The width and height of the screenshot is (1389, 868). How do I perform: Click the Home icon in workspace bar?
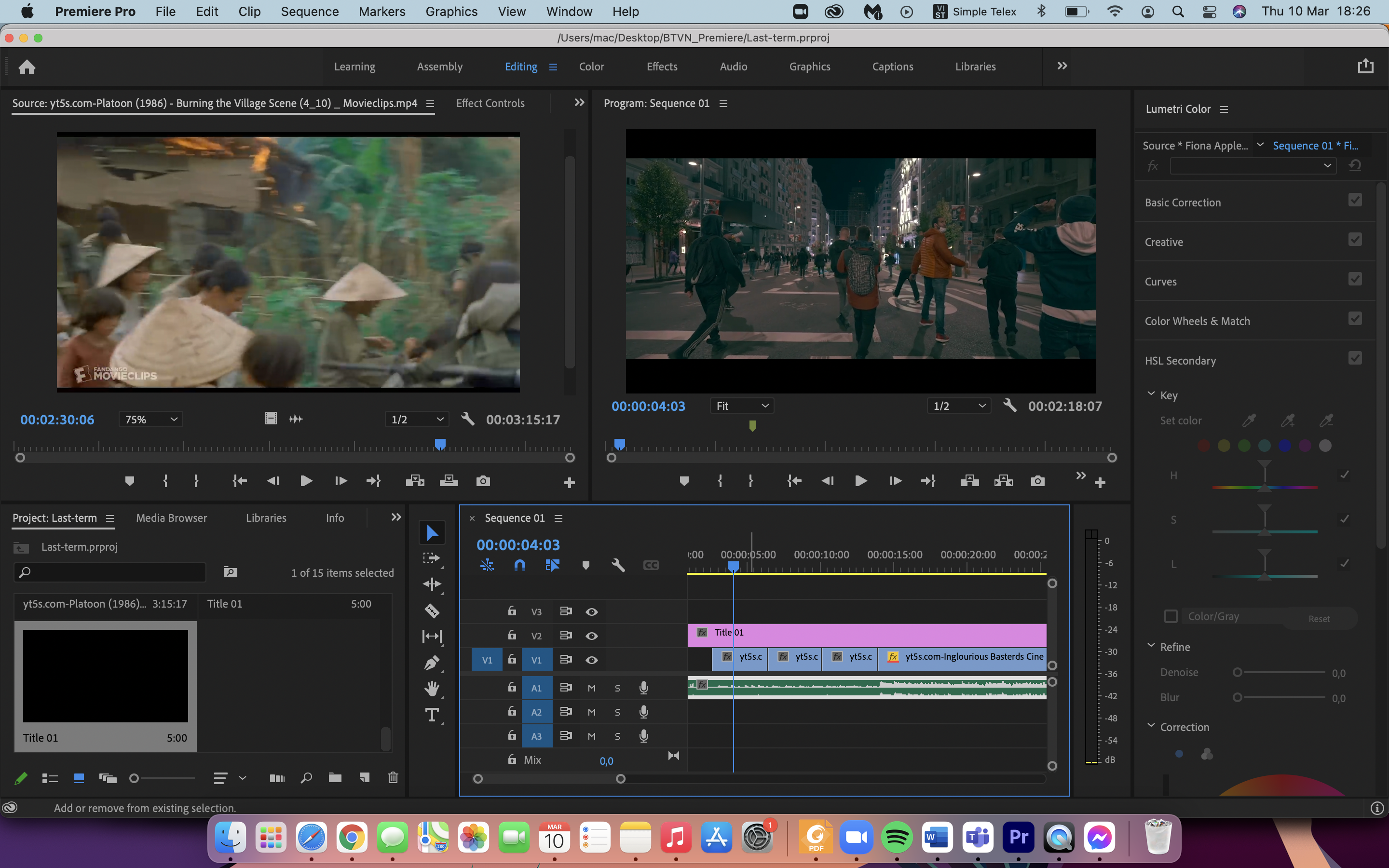(27, 67)
